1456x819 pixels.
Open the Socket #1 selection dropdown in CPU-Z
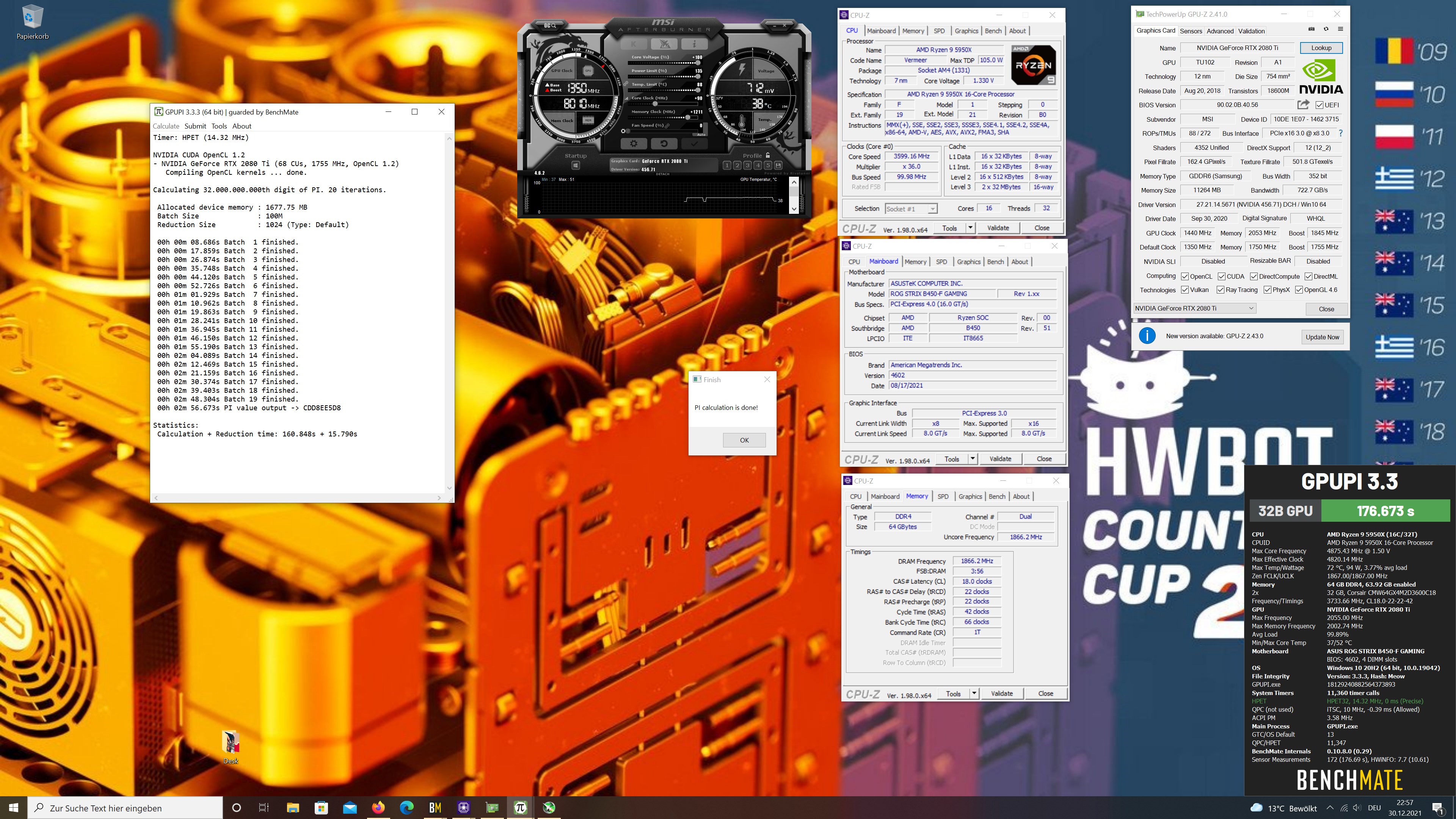[911, 209]
